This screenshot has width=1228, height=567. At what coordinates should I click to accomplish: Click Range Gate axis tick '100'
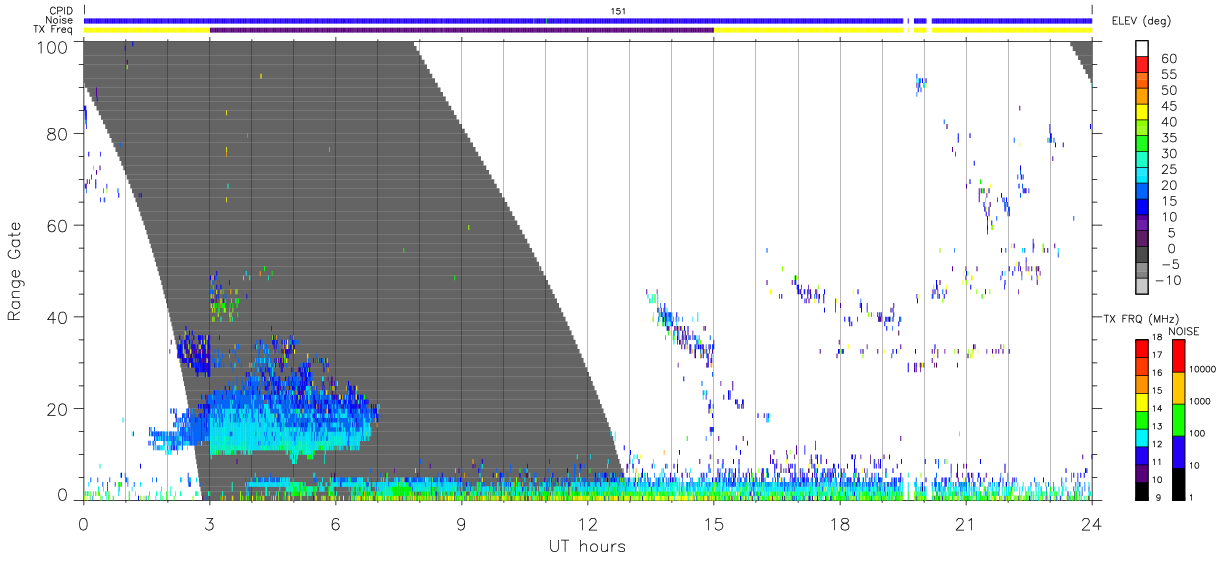click(54, 46)
